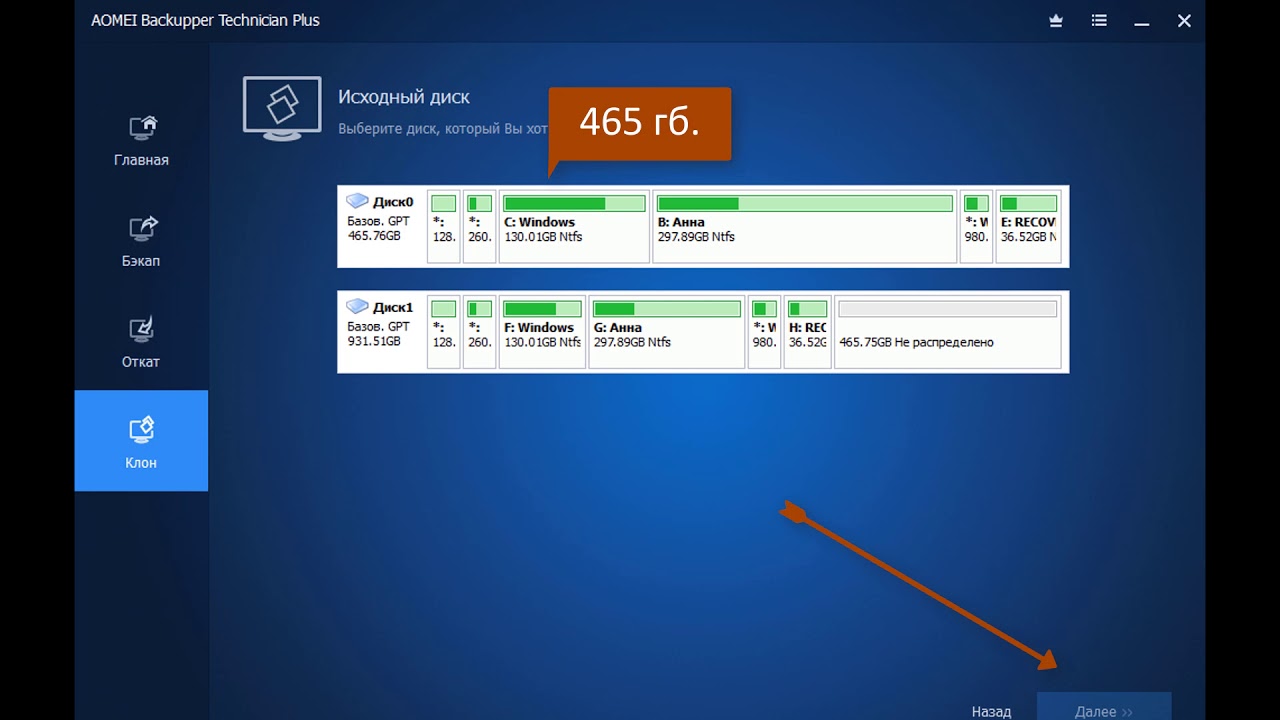Click the 260 MB partition on Диск0
The height and width of the screenshot is (720, 1280).
[x=480, y=227]
